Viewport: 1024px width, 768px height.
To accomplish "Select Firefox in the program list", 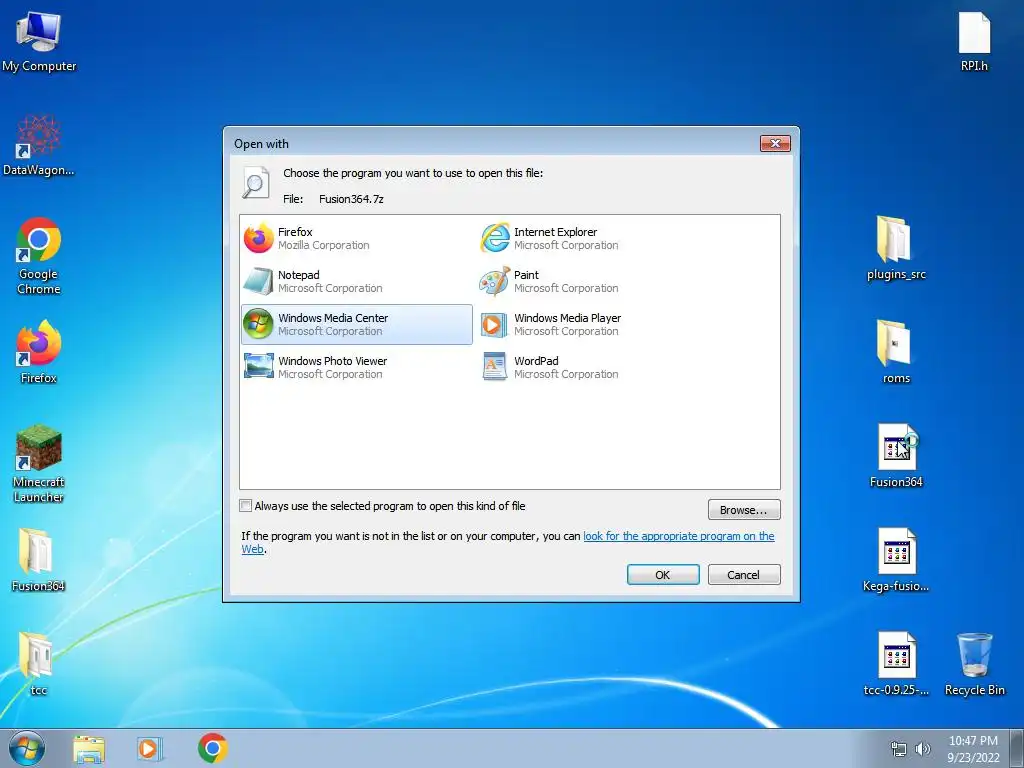I will pos(357,238).
